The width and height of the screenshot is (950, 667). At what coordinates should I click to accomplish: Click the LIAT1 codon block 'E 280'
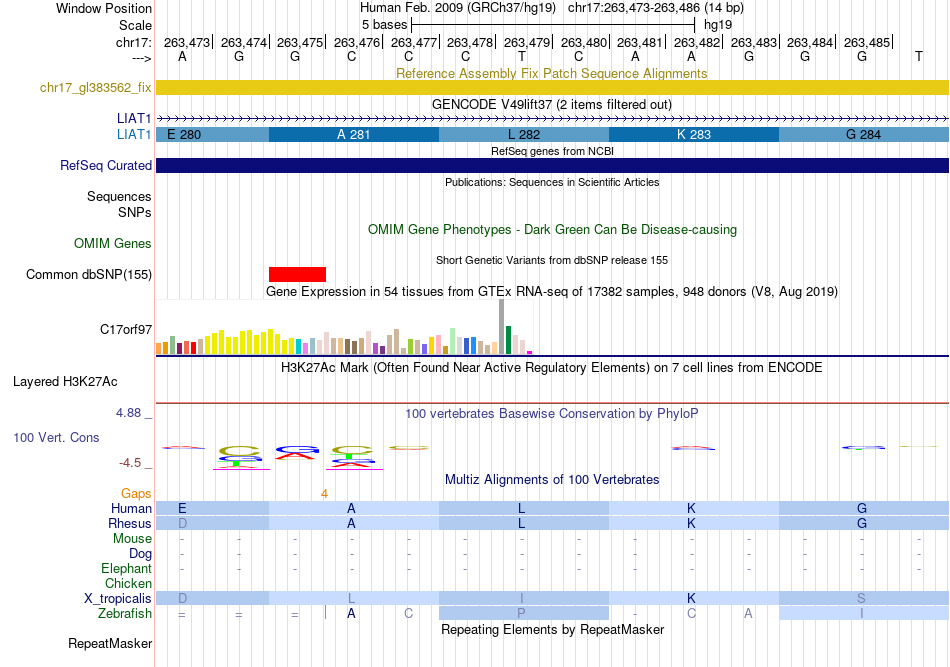pos(213,134)
